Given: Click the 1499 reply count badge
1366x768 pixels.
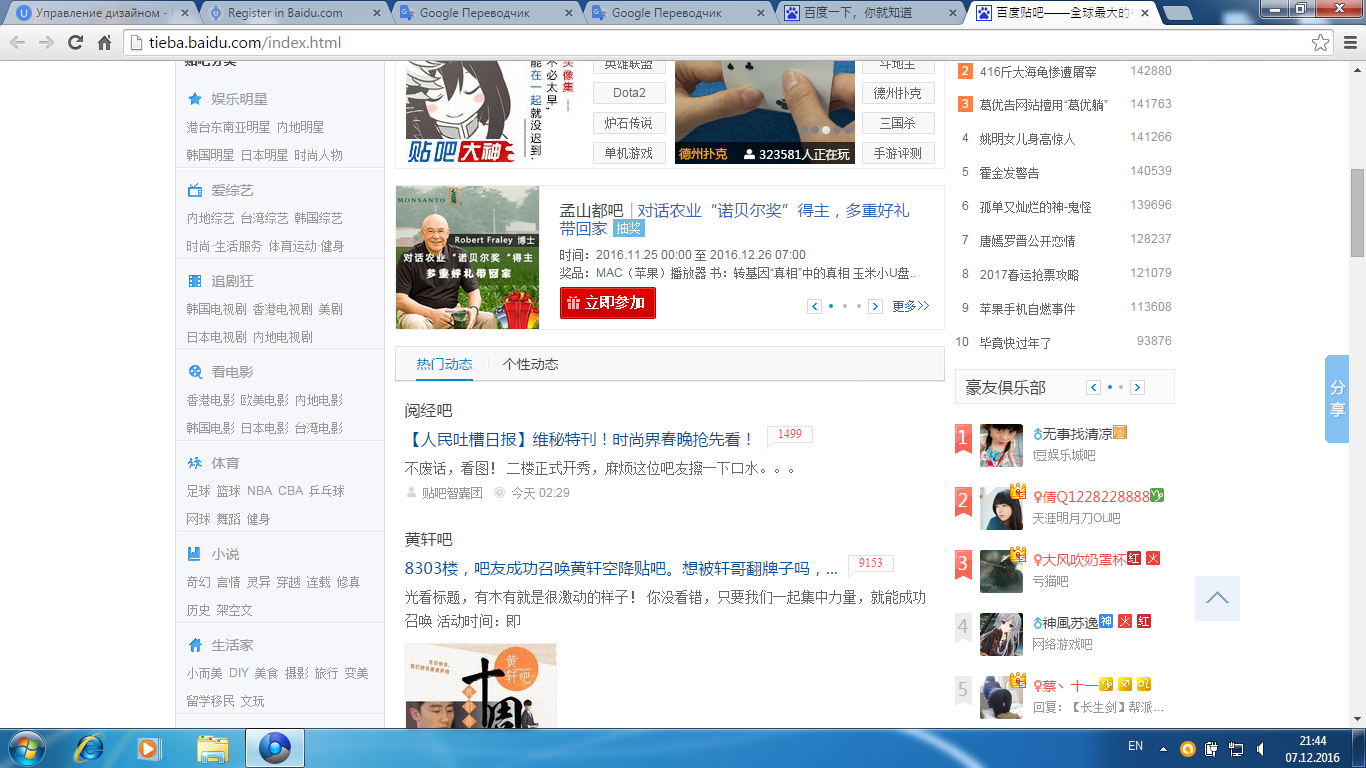Looking at the screenshot, I should tap(790, 434).
